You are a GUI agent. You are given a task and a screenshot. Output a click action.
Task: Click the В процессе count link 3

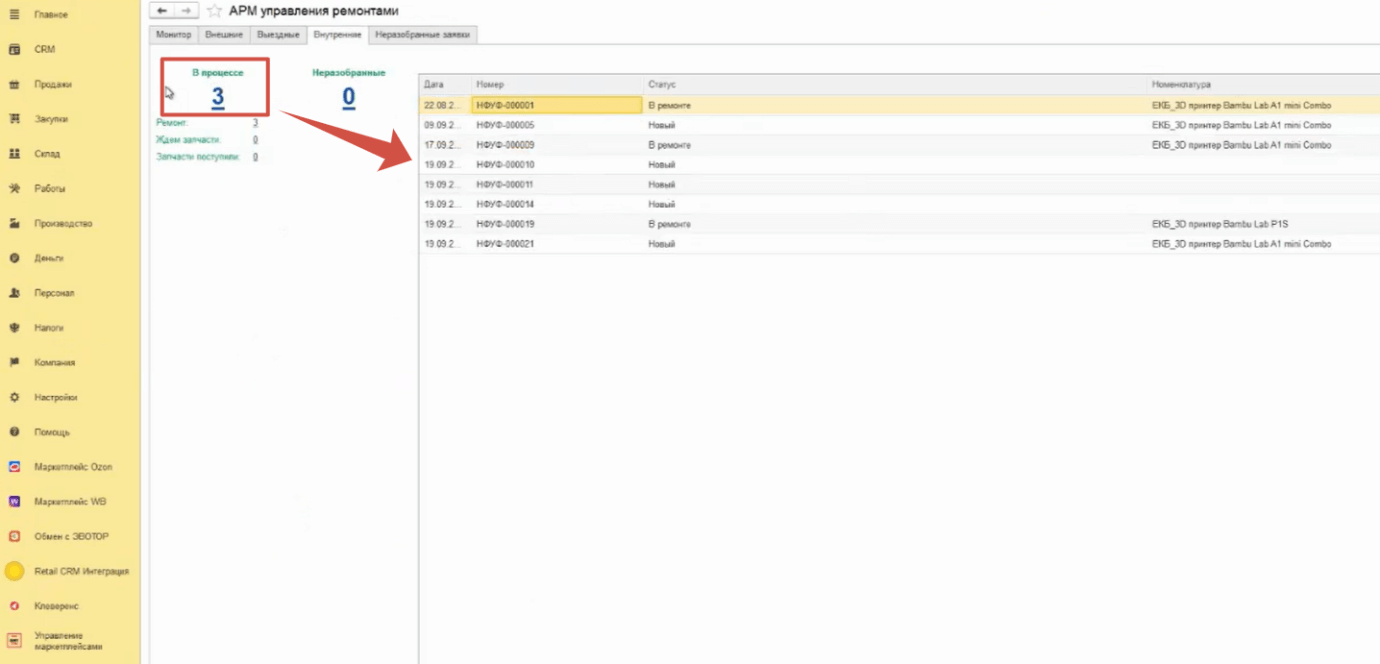pos(217,97)
